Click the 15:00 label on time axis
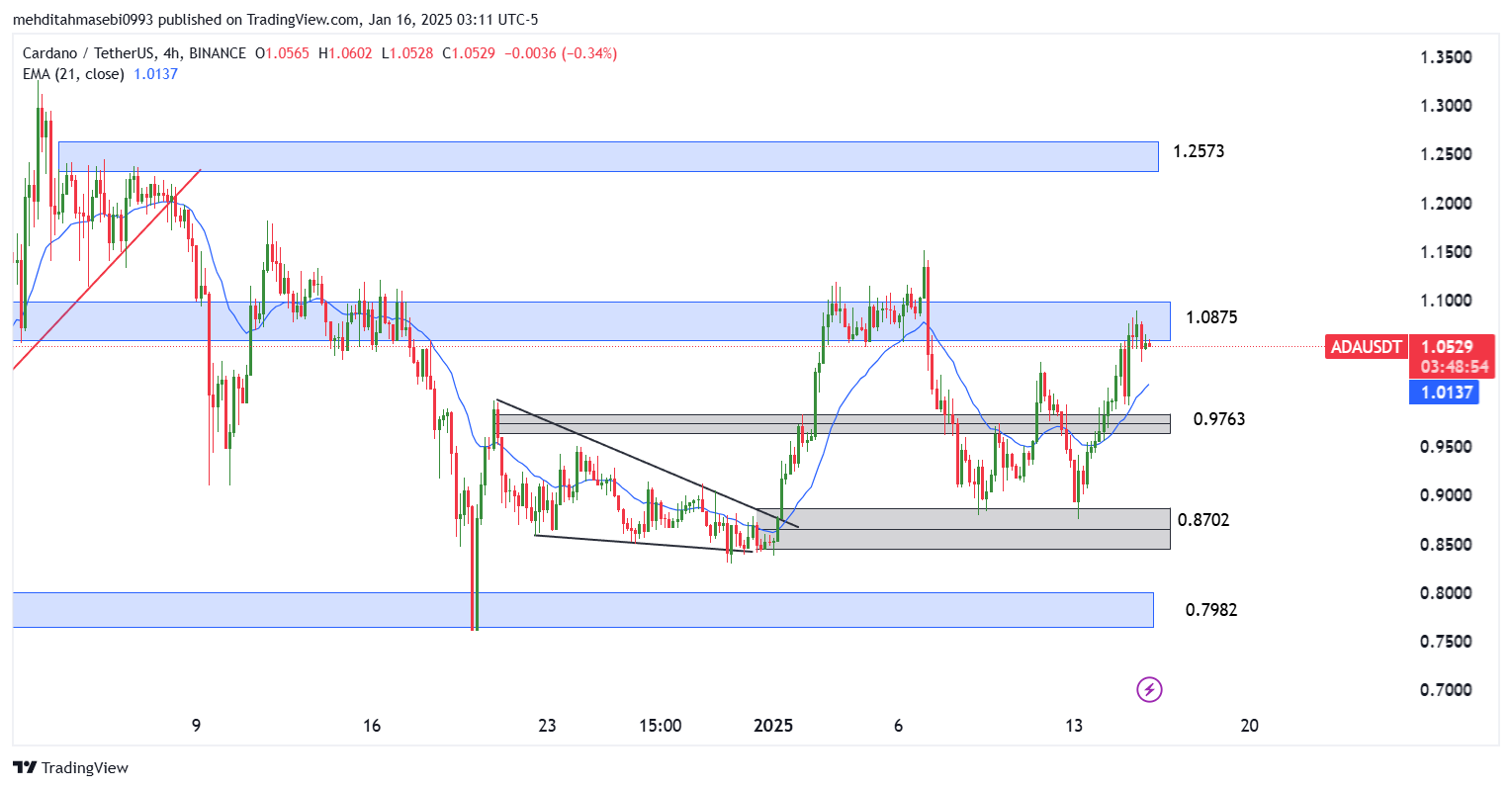Image resolution: width=1512 pixels, height=789 pixels. coord(661,726)
